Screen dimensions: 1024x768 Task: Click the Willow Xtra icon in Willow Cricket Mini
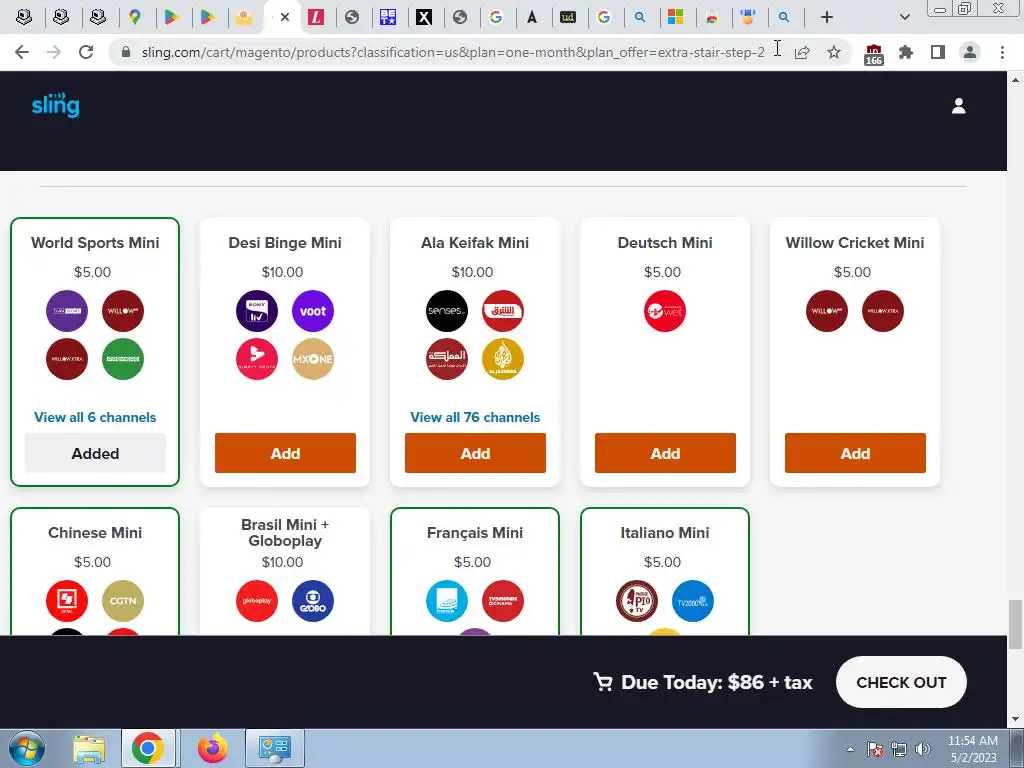coord(883,311)
